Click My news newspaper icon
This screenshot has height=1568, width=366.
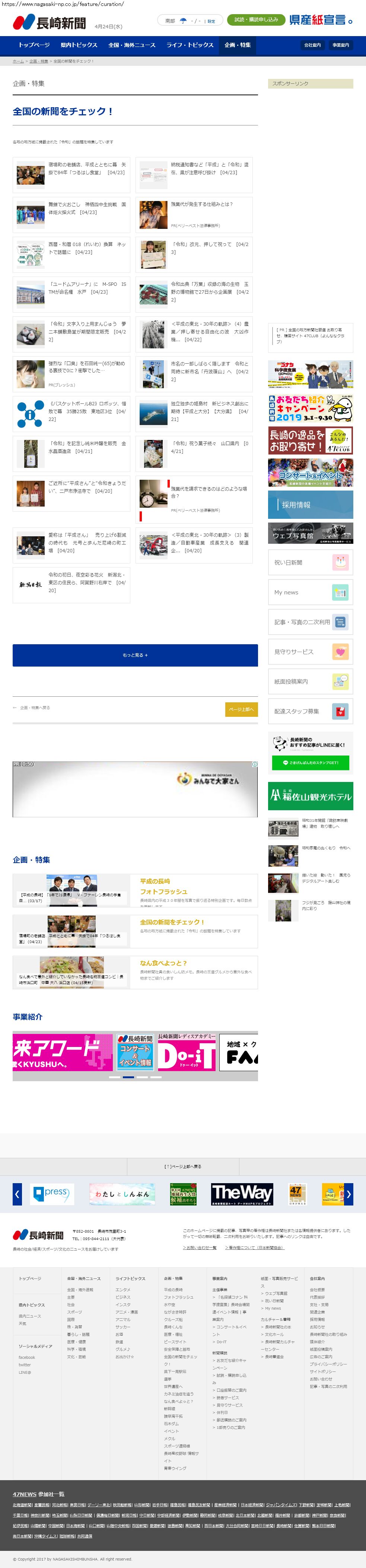(340, 592)
